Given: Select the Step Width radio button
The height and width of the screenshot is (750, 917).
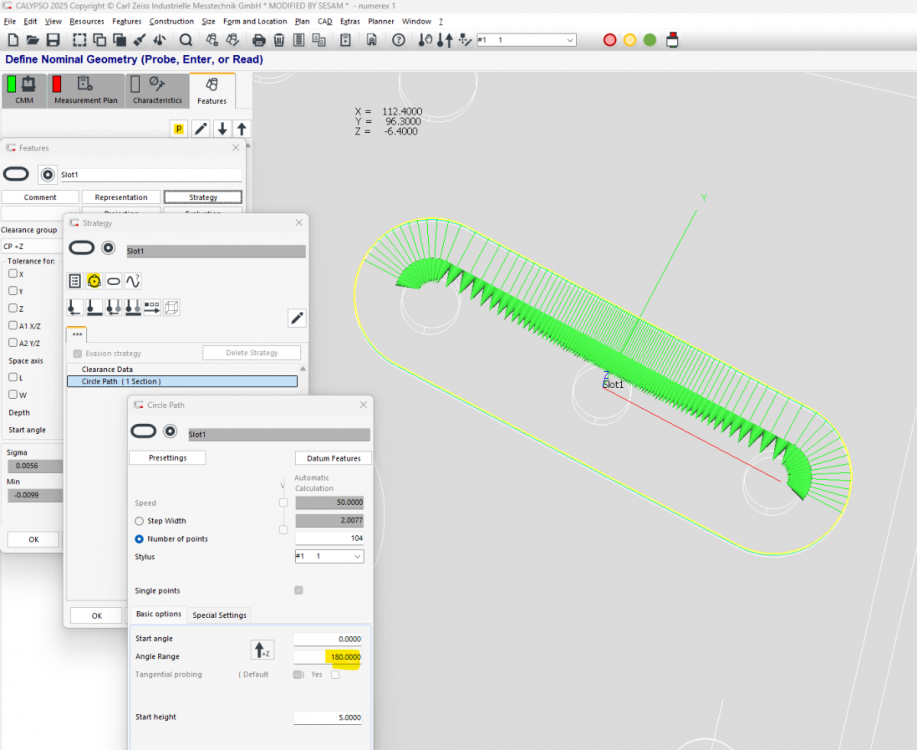Looking at the screenshot, I should click(x=139, y=521).
